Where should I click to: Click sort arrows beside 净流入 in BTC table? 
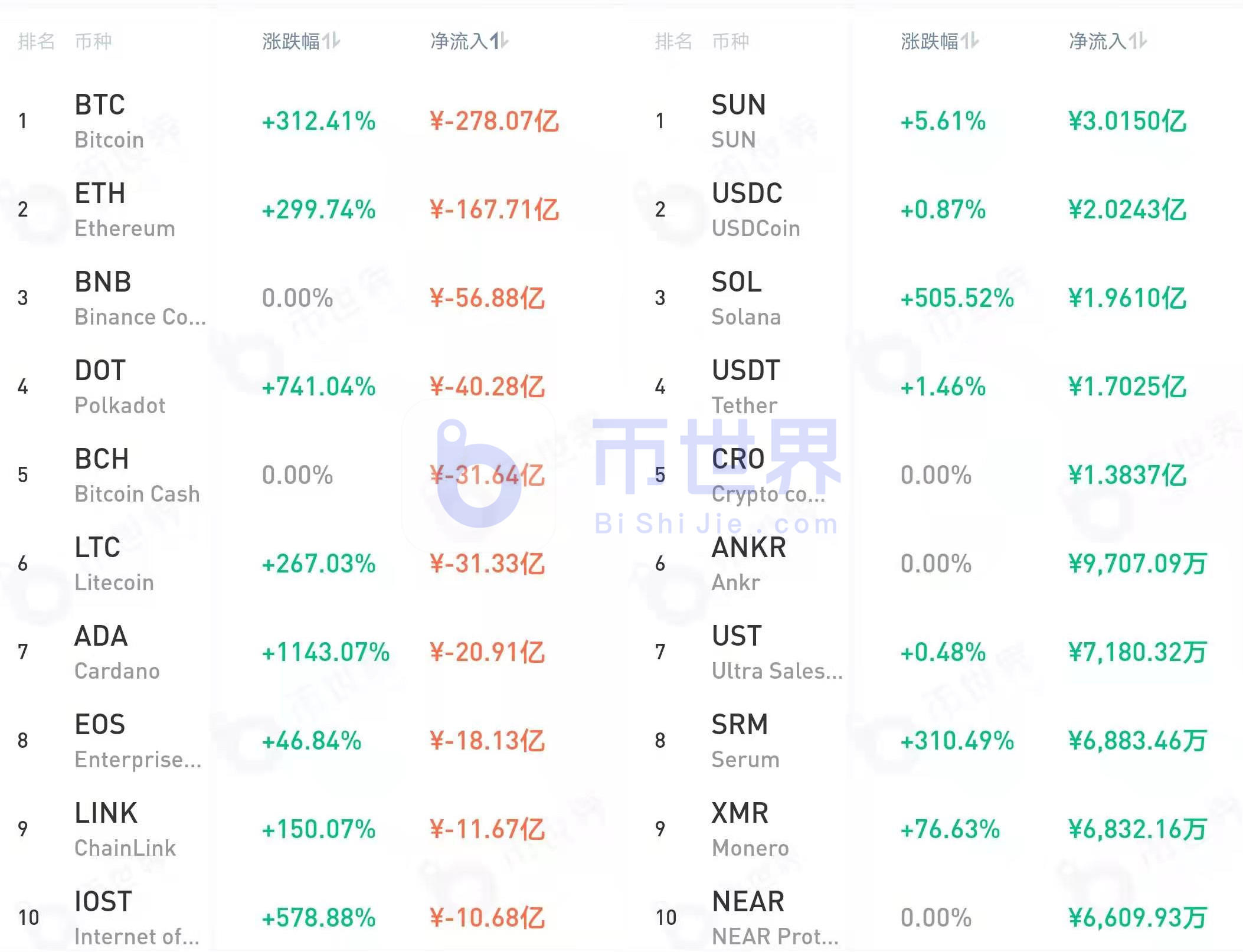point(499,41)
